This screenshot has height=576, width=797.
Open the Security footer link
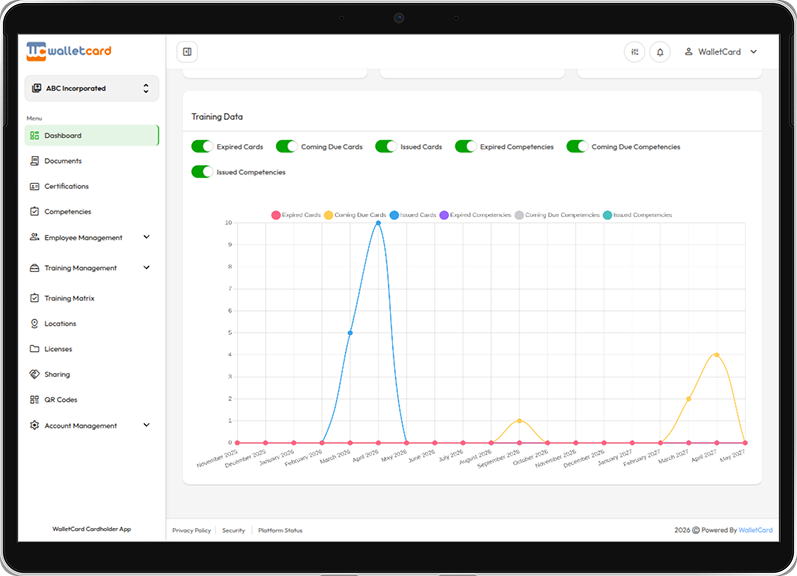pos(233,530)
